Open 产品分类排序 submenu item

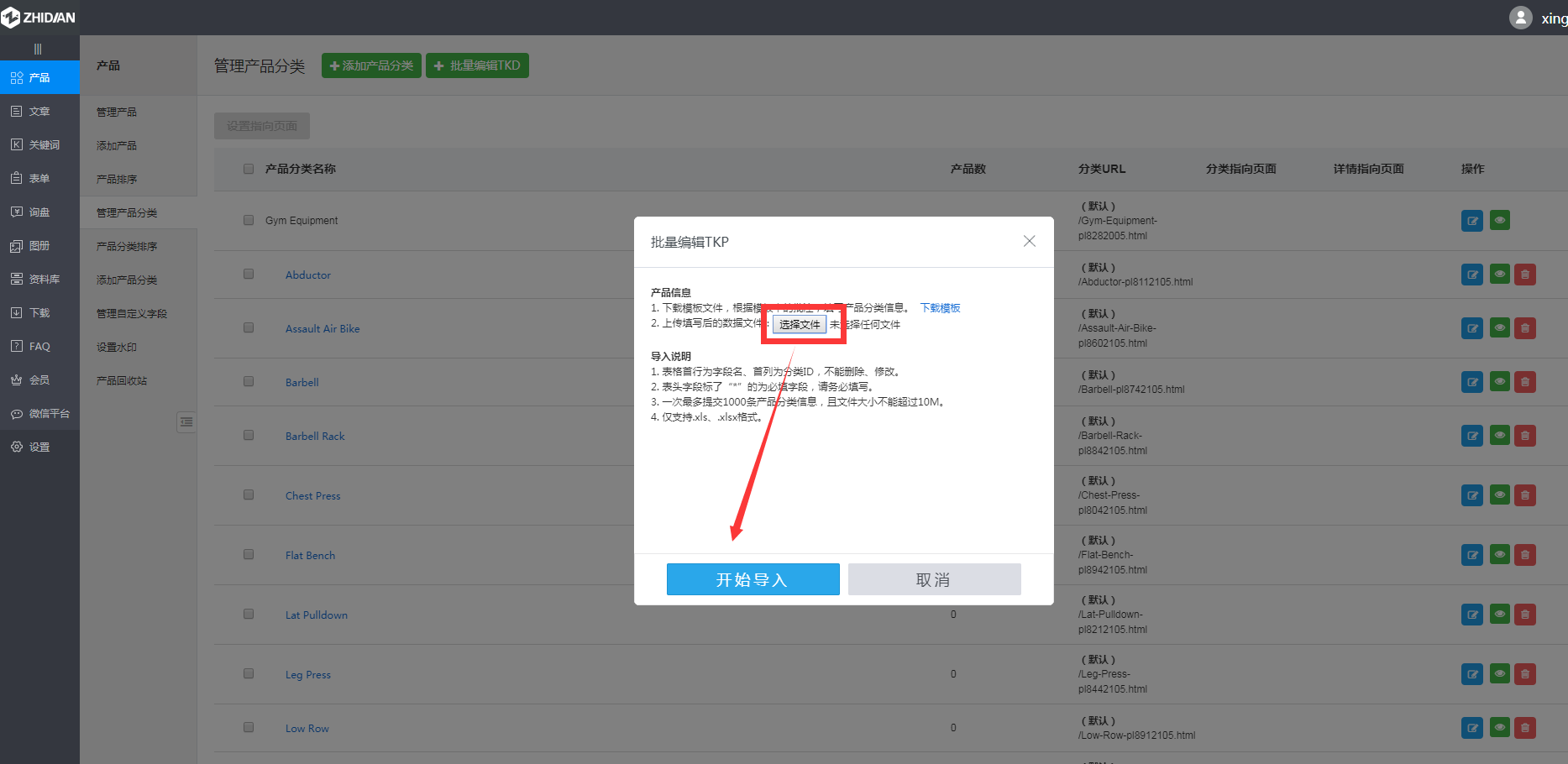point(127,246)
